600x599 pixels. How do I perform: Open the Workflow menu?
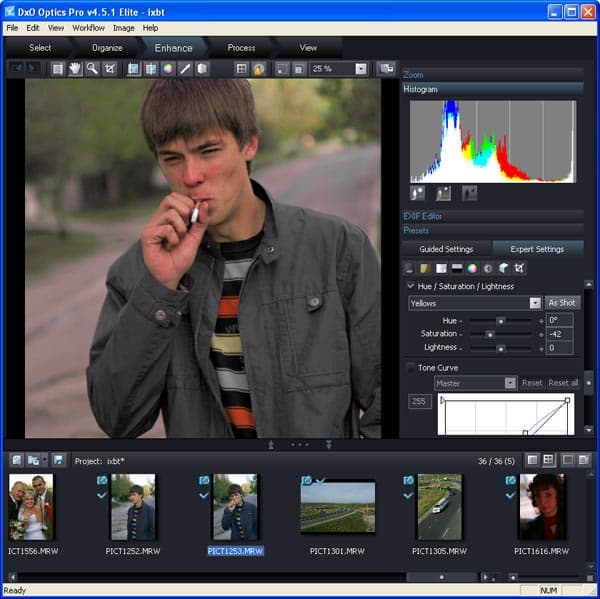[x=88, y=28]
